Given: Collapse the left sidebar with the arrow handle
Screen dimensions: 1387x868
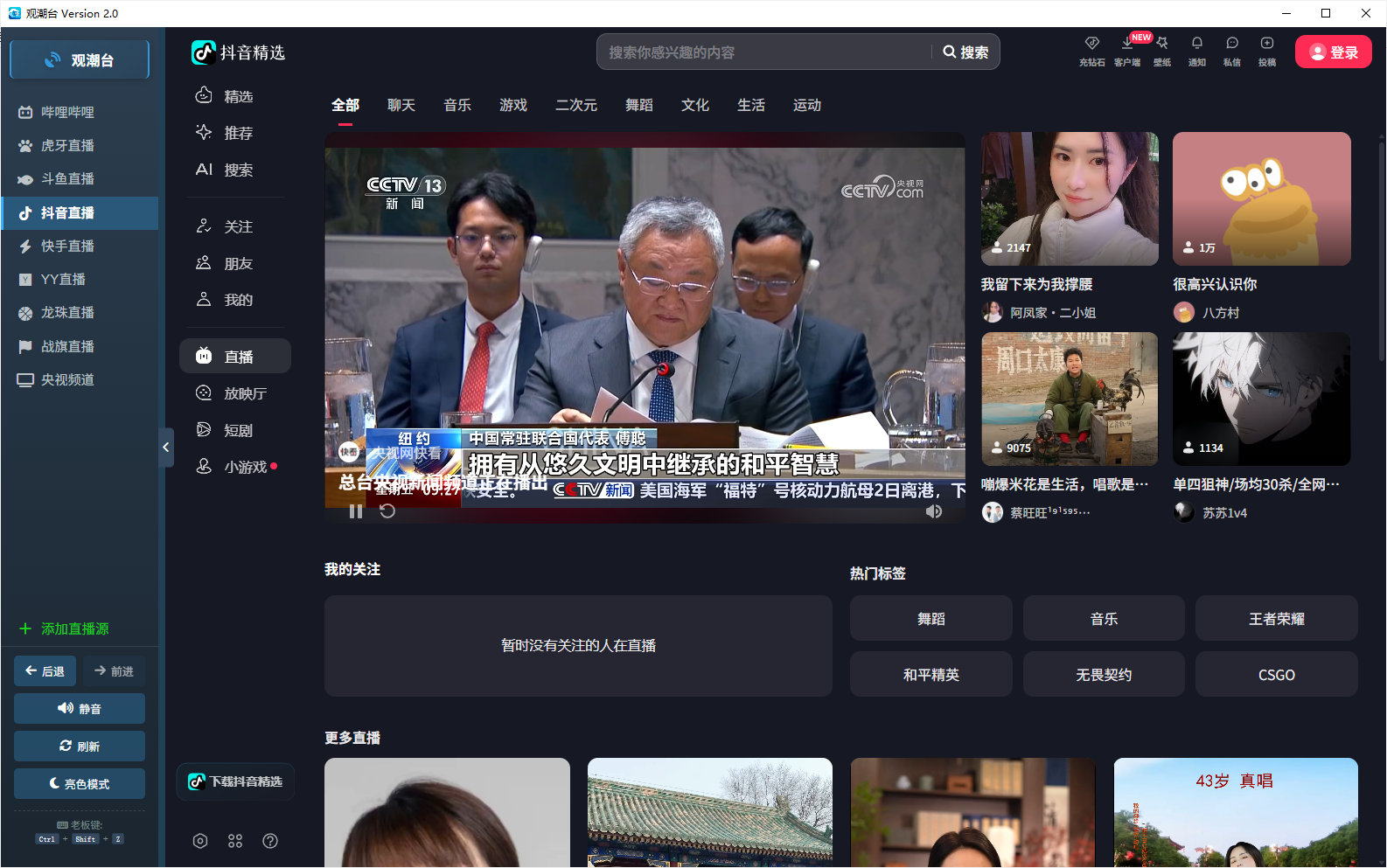Looking at the screenshot, I should 165,448.
